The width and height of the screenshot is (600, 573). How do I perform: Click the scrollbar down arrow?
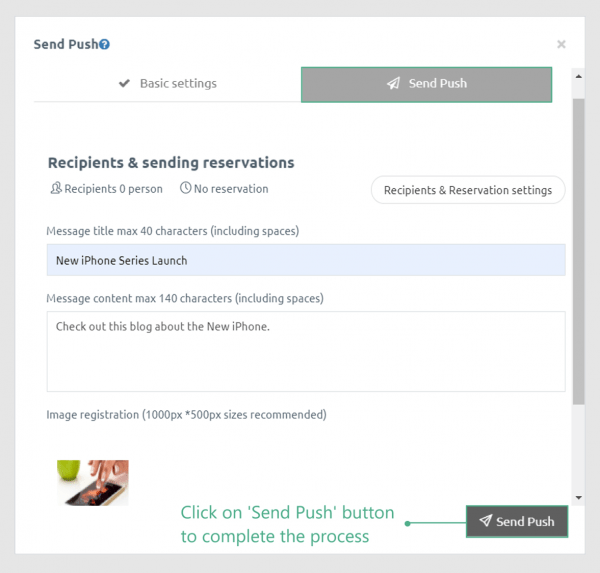579,498
